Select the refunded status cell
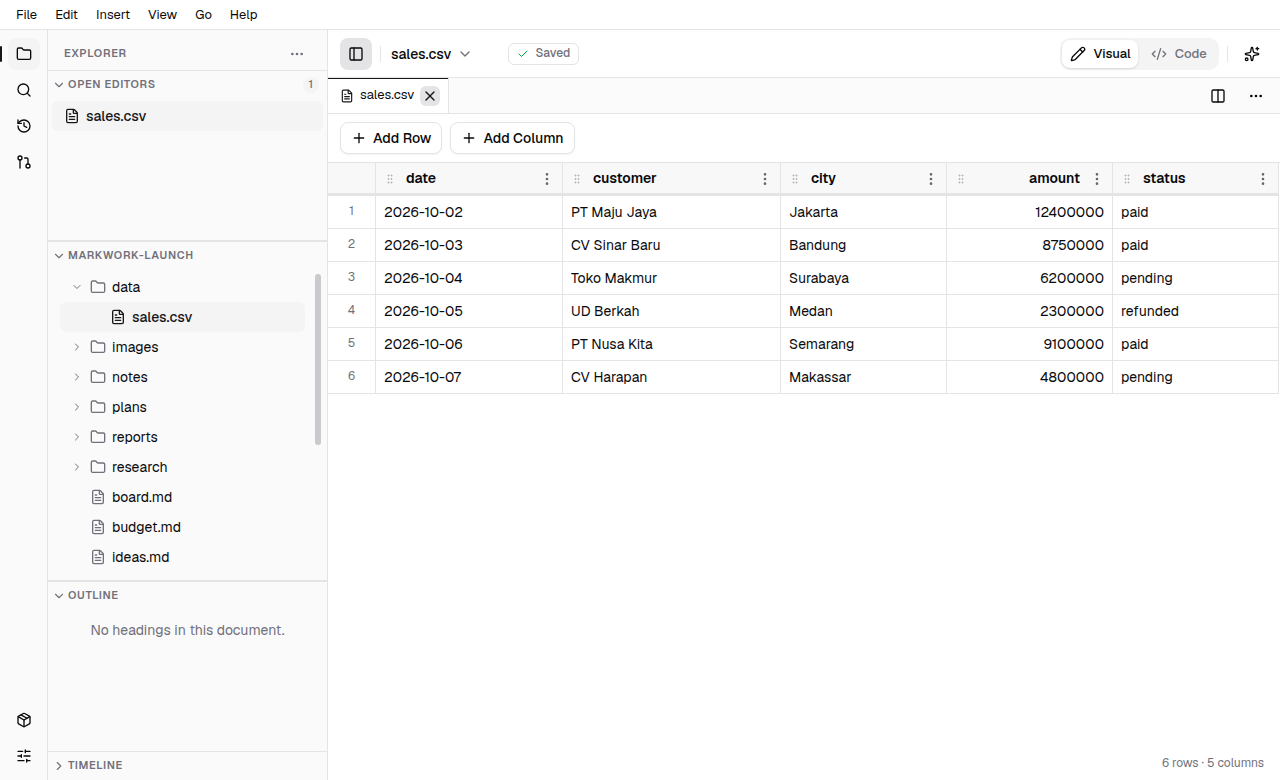The width and height of the screenshot is (1280, 780). click(x=1195, y=311)
